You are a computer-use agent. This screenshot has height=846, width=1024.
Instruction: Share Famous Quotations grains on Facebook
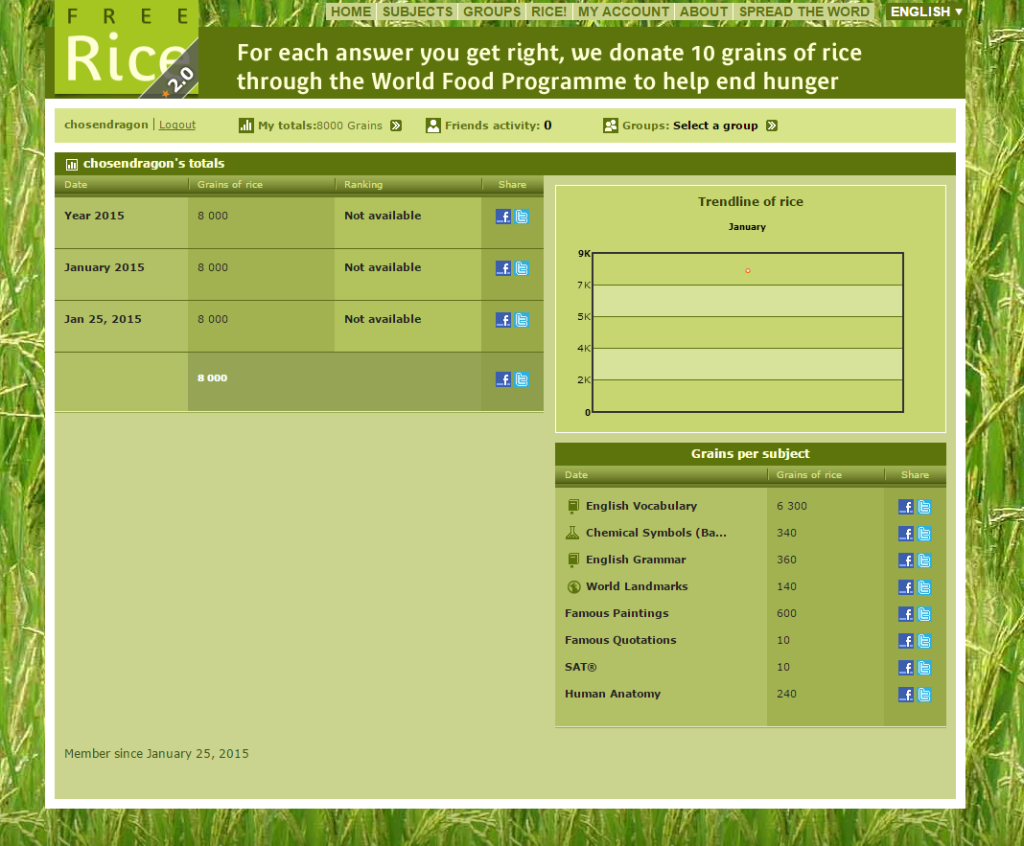[x=906, y=641]
